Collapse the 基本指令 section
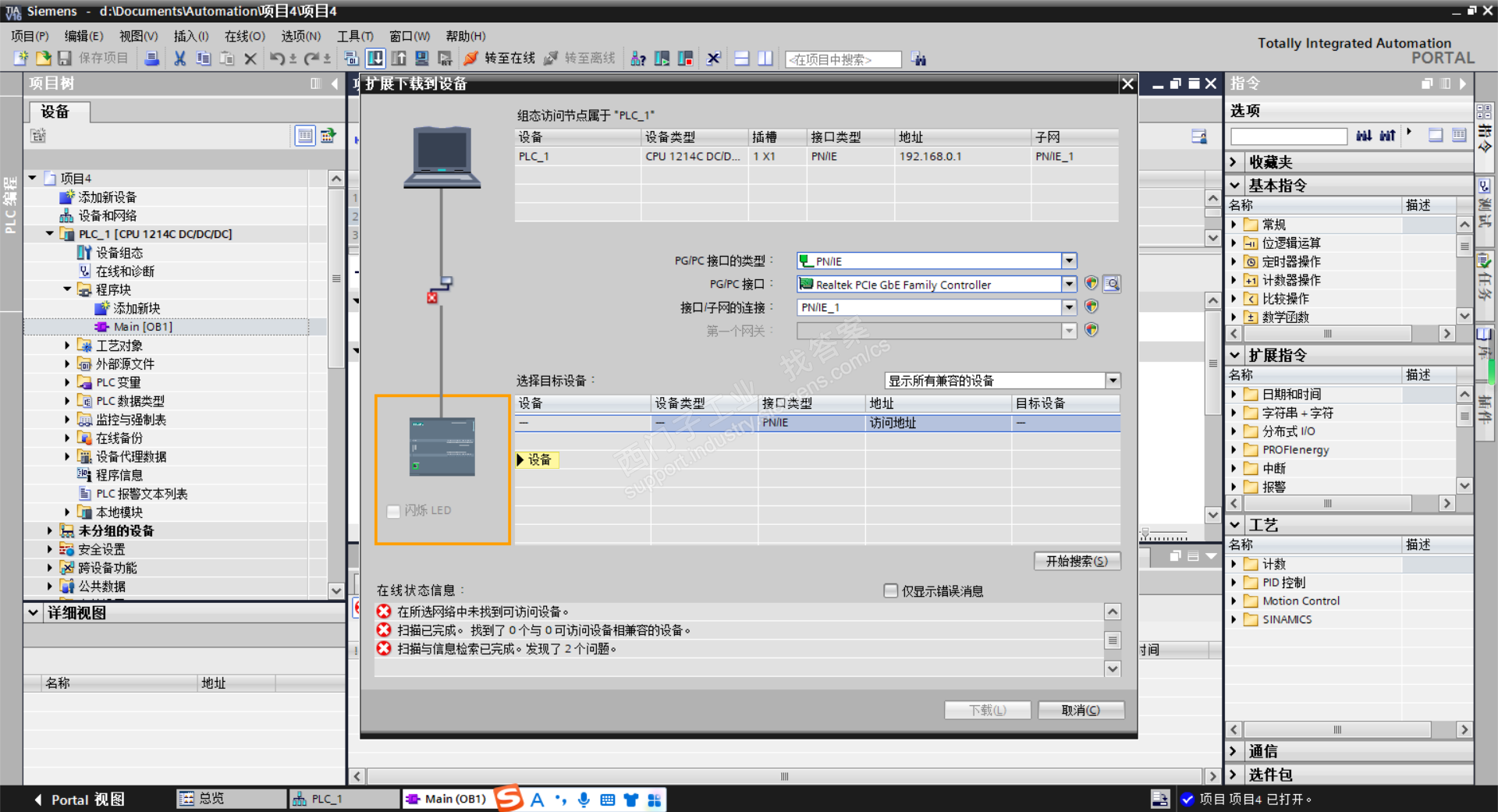The image size is (1498, 812). 1234,186
